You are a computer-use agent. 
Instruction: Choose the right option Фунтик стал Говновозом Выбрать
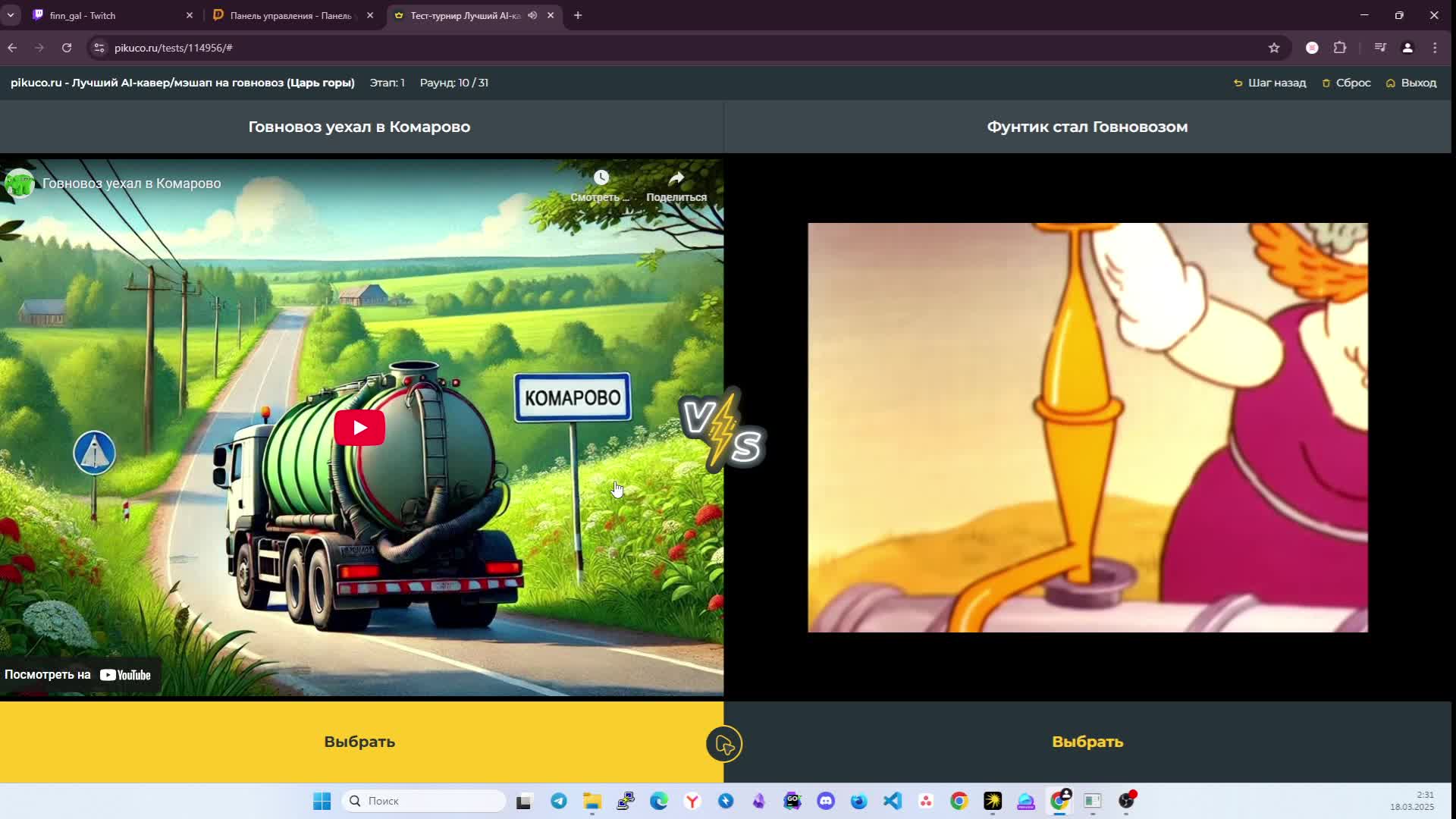pyautogui.click(x=1087, y=742)
